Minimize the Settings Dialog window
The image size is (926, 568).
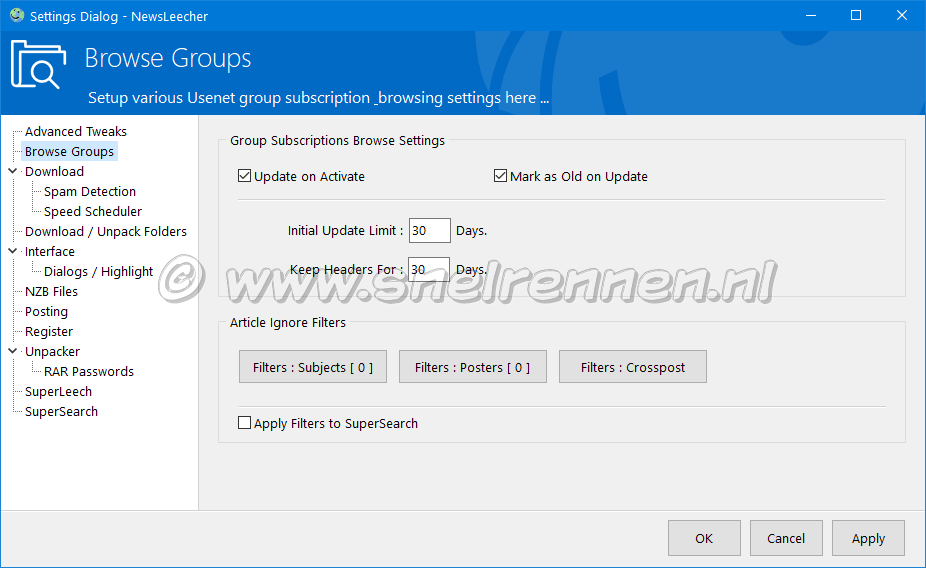point(811,15)
